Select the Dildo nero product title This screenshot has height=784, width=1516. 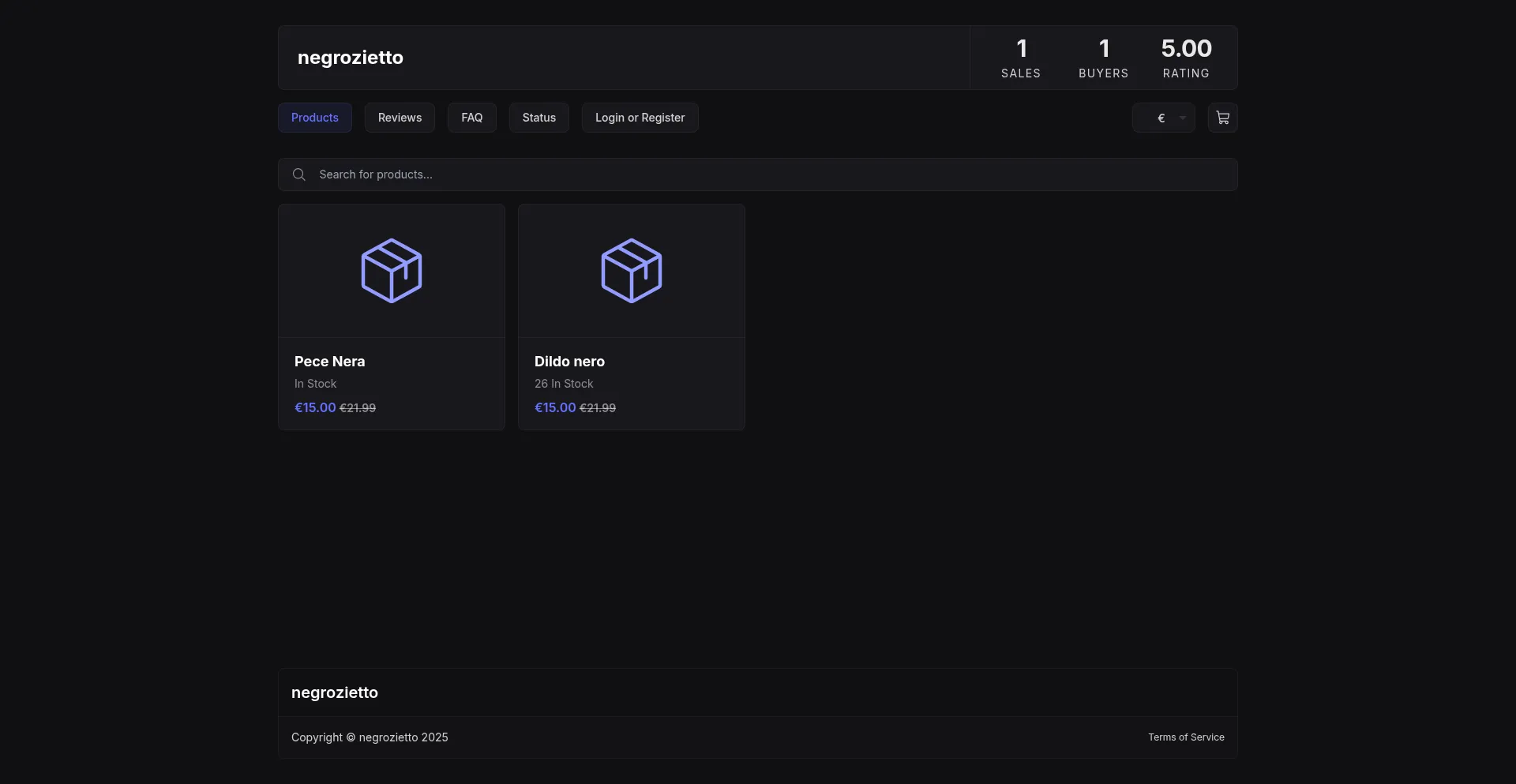(x=569, y=362)
